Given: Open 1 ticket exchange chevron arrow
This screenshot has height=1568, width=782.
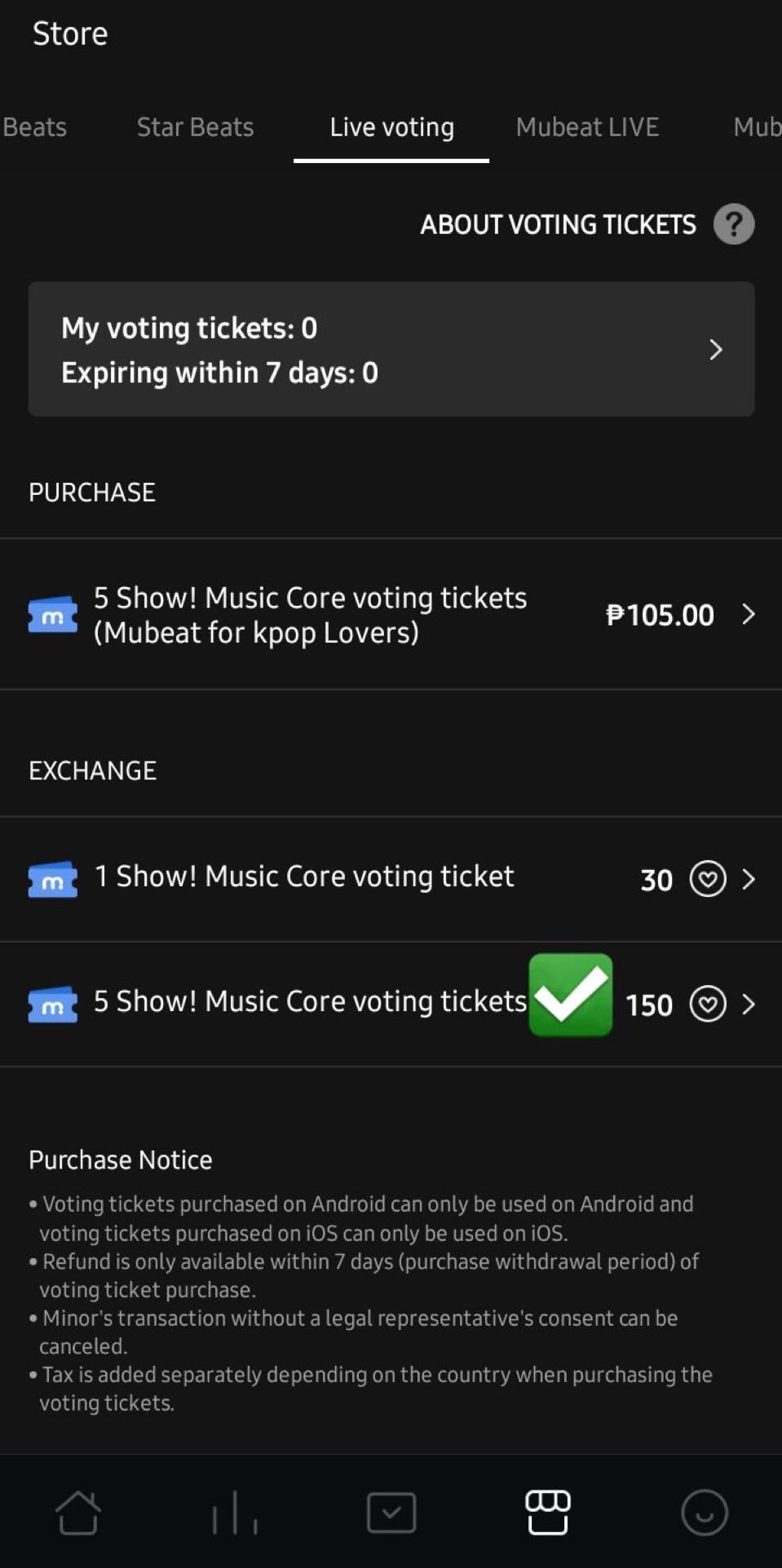Looking at the screenshot, I should (x=748, y=879).
